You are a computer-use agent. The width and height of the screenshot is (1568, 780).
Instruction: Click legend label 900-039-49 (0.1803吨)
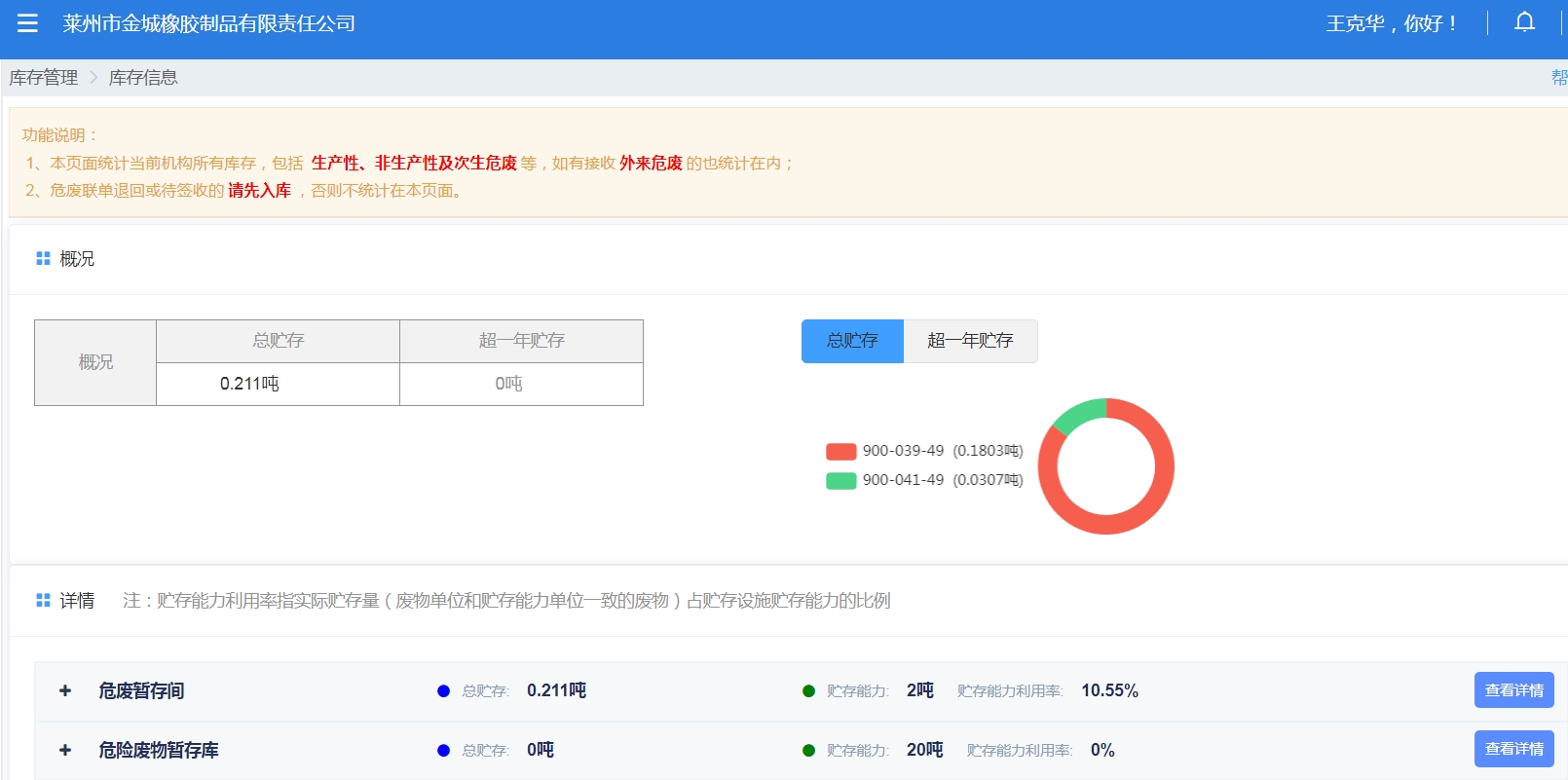943,451
